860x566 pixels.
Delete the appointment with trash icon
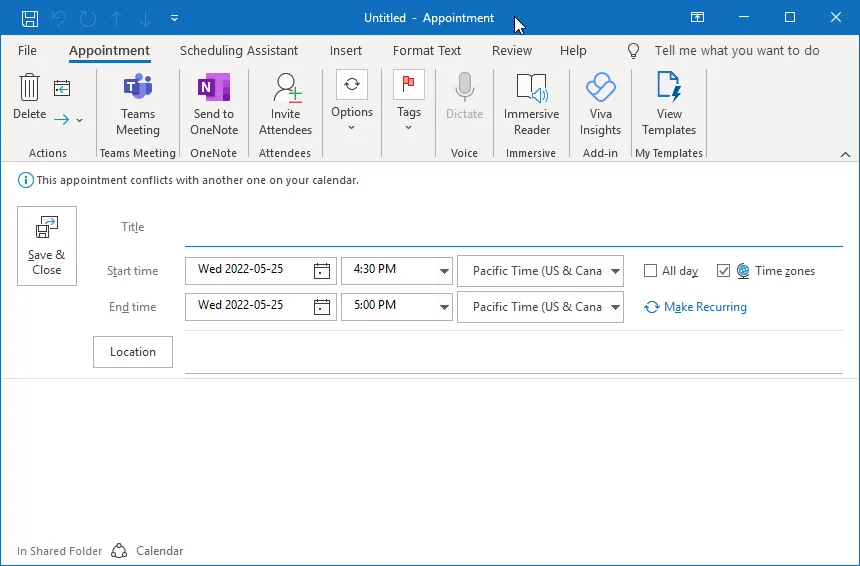30,97
